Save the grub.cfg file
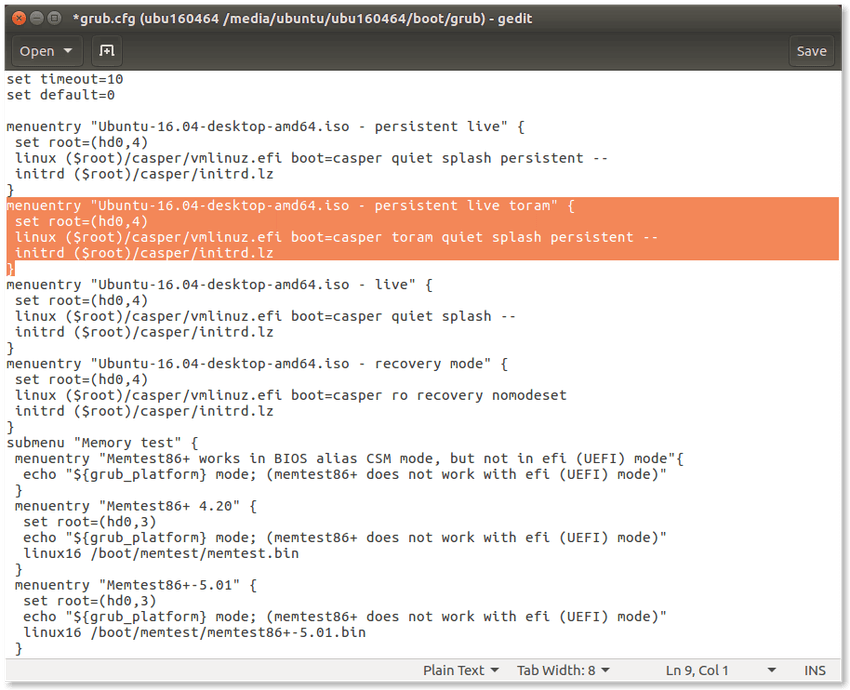The height and width of the screenshot is (690, 850). click(811, 51)
